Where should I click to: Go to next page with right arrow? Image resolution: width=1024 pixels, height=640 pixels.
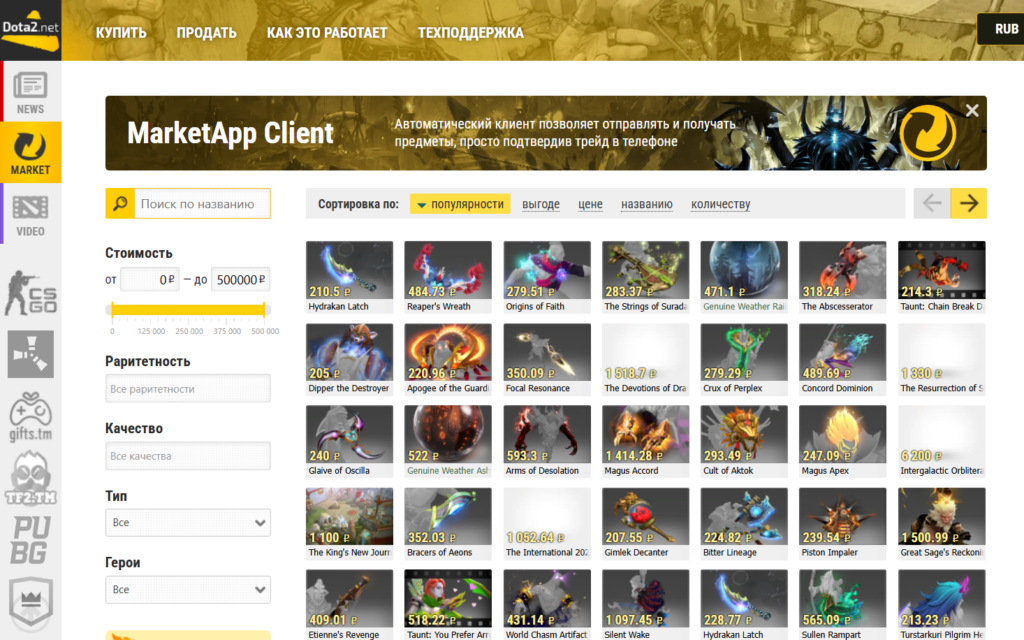coord(968,203)
